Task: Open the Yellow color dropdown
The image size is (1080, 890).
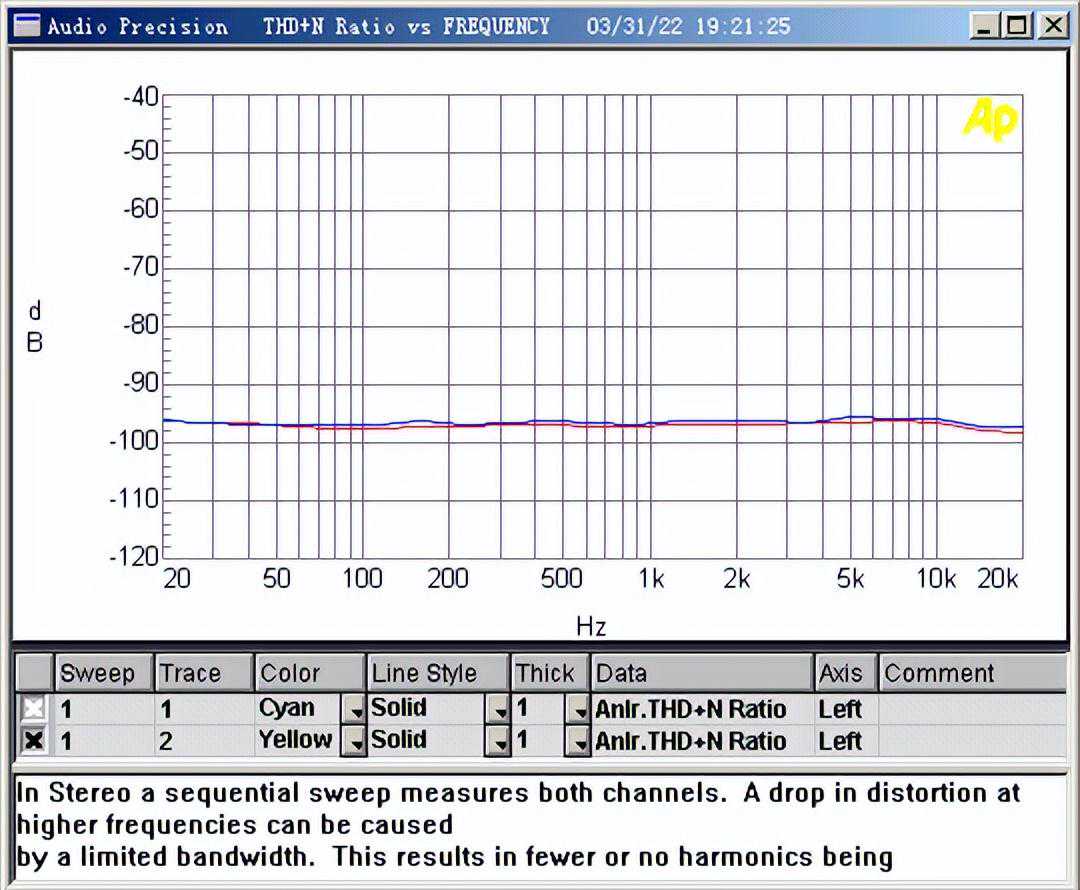Action: click(354, 742)
